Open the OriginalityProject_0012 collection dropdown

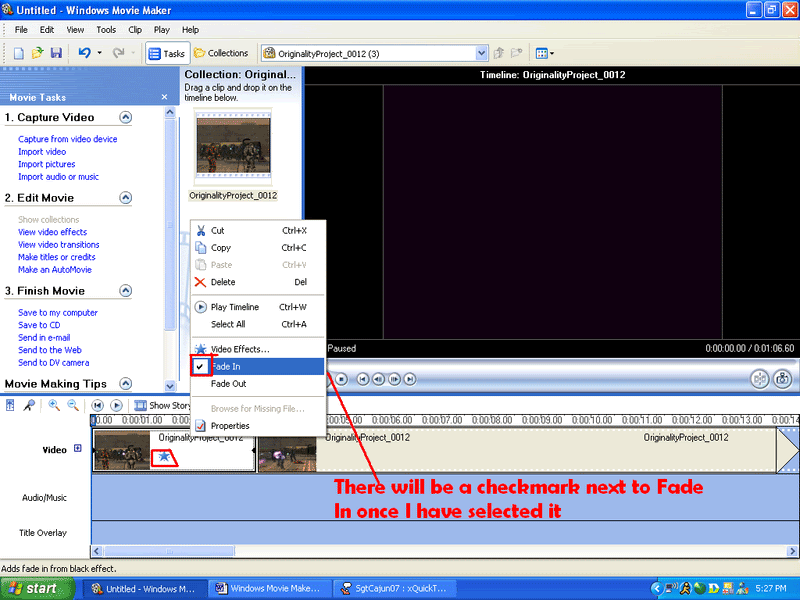(482, 53)
